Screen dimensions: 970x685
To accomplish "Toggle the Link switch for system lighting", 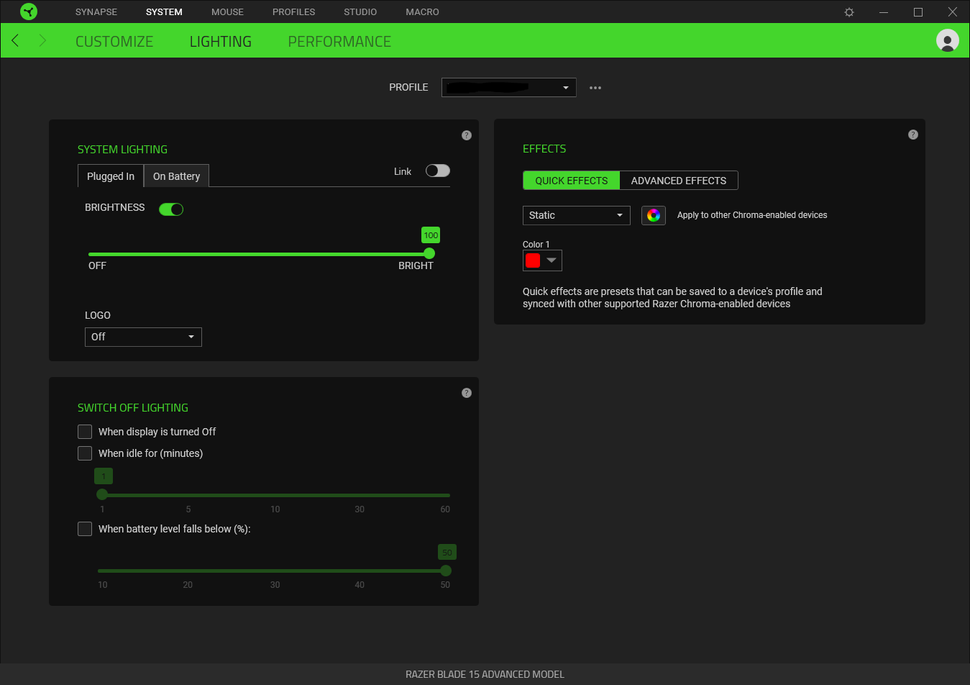I will [x=437, y=171].
